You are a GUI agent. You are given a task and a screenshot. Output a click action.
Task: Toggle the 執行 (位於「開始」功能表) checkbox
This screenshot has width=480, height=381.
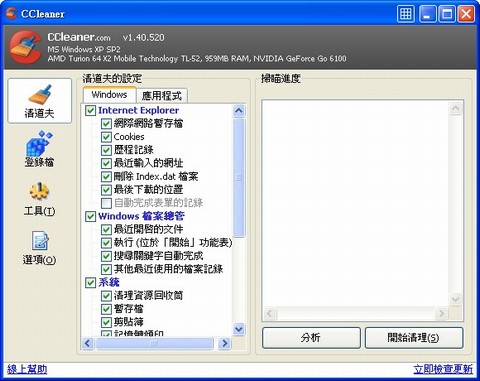coord(106,242)
